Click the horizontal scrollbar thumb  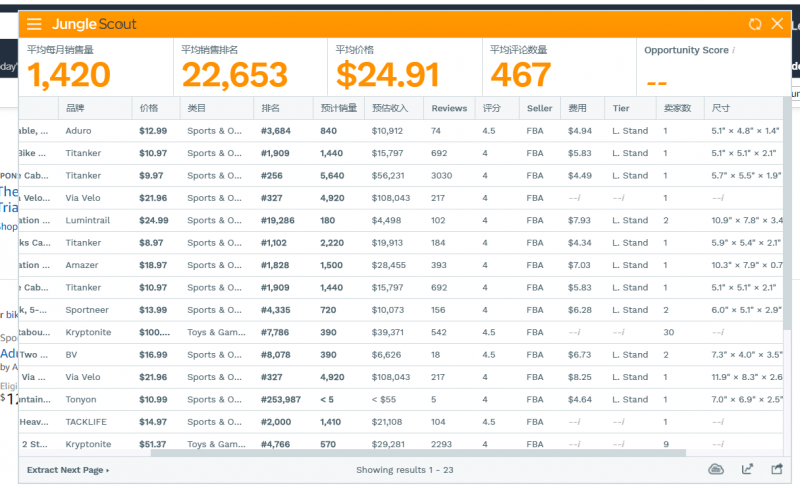tap(418, 453)
